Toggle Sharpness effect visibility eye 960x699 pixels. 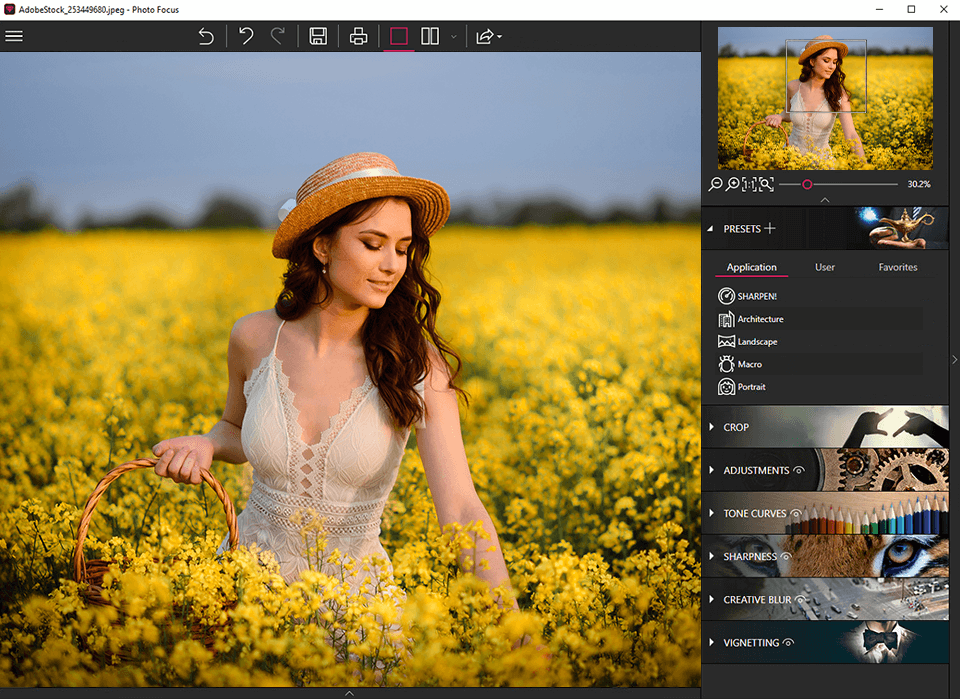[787, 556]
